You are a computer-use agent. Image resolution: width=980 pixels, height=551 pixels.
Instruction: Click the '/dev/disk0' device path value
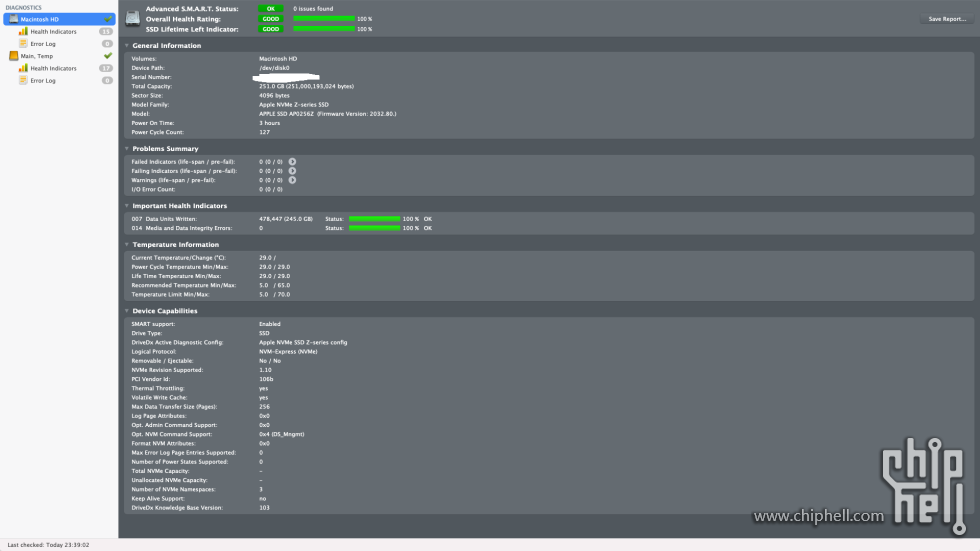pos(274,67)
